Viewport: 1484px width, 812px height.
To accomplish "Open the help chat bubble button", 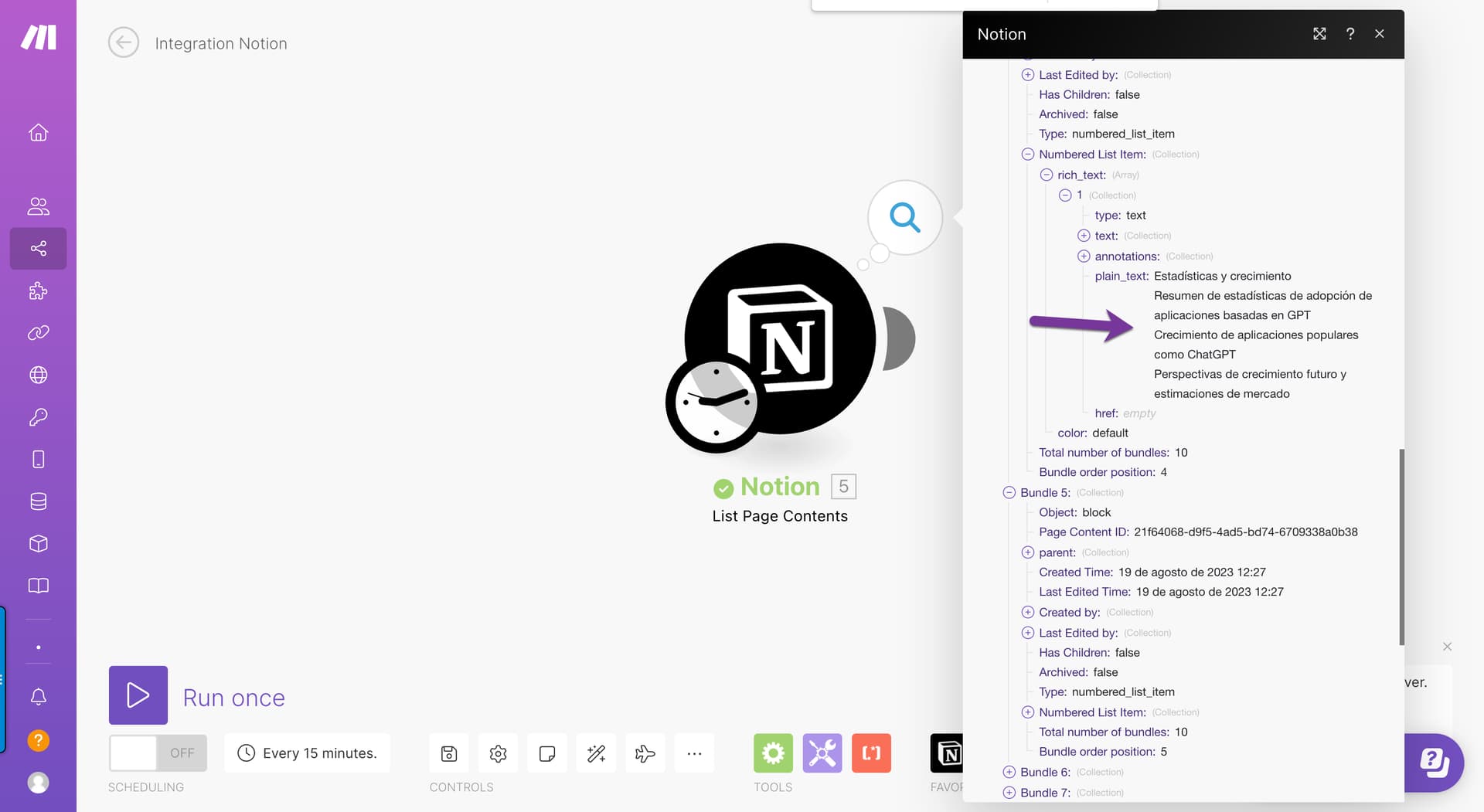I will [1435, 763].
